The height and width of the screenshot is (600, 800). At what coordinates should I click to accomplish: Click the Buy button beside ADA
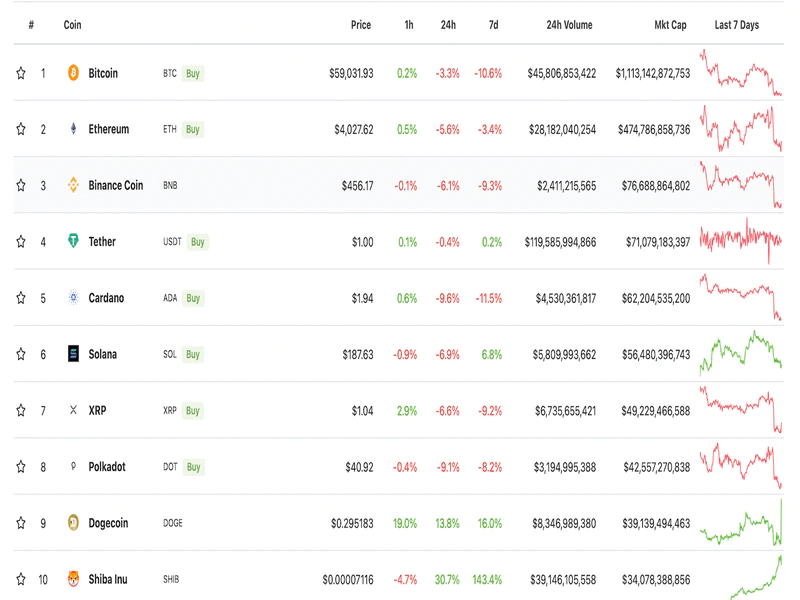pyautogui.click(x=193, y=298)
